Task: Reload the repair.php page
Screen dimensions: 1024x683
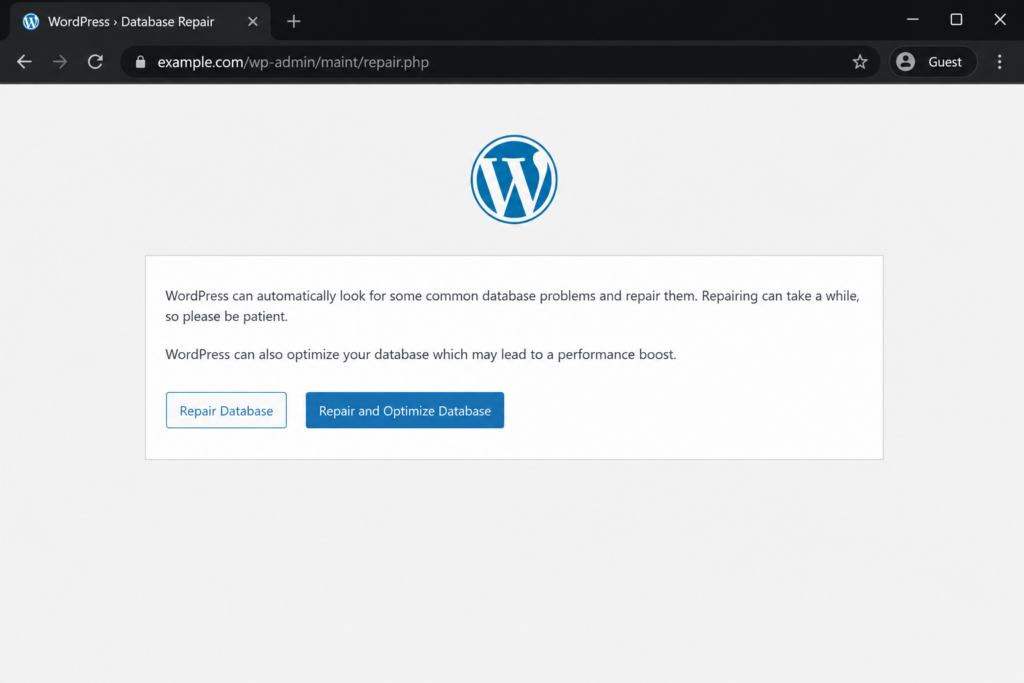Action: click(x=95, y=62)
